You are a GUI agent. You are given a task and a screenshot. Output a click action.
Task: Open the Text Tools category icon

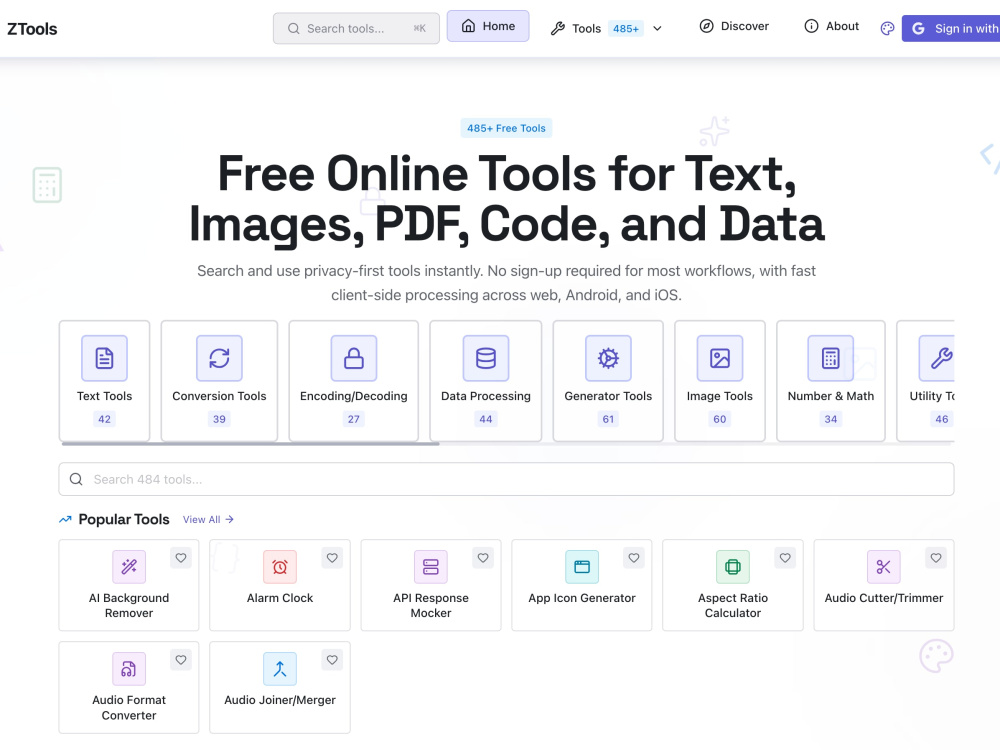pyautogui.click(x=105, y=358)
